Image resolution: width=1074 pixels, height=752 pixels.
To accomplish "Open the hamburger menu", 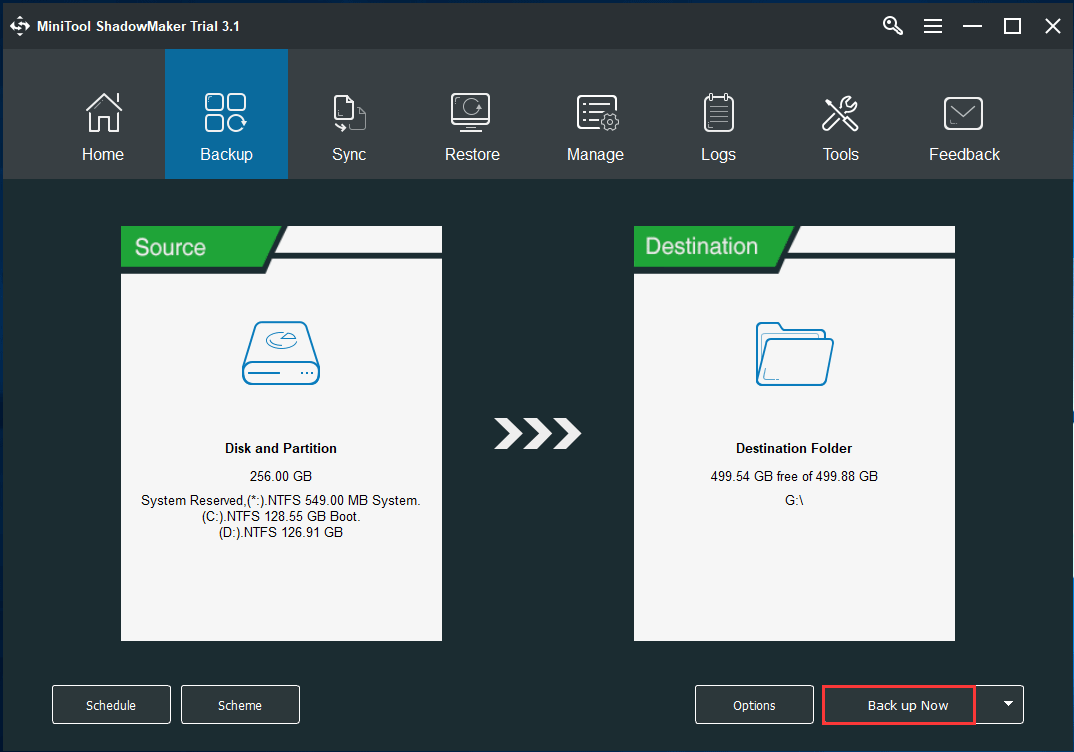I will (x=933, y=25).
